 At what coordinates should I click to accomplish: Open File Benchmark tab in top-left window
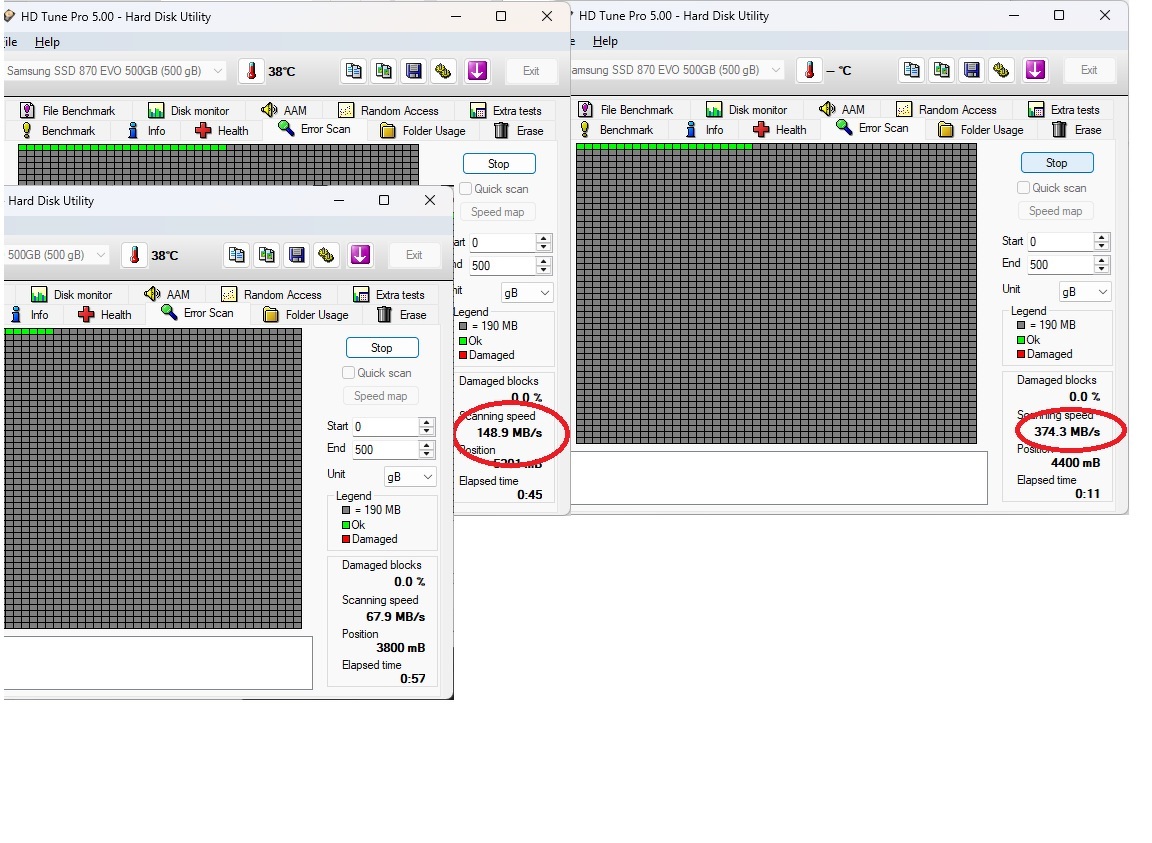pos(68,110)
